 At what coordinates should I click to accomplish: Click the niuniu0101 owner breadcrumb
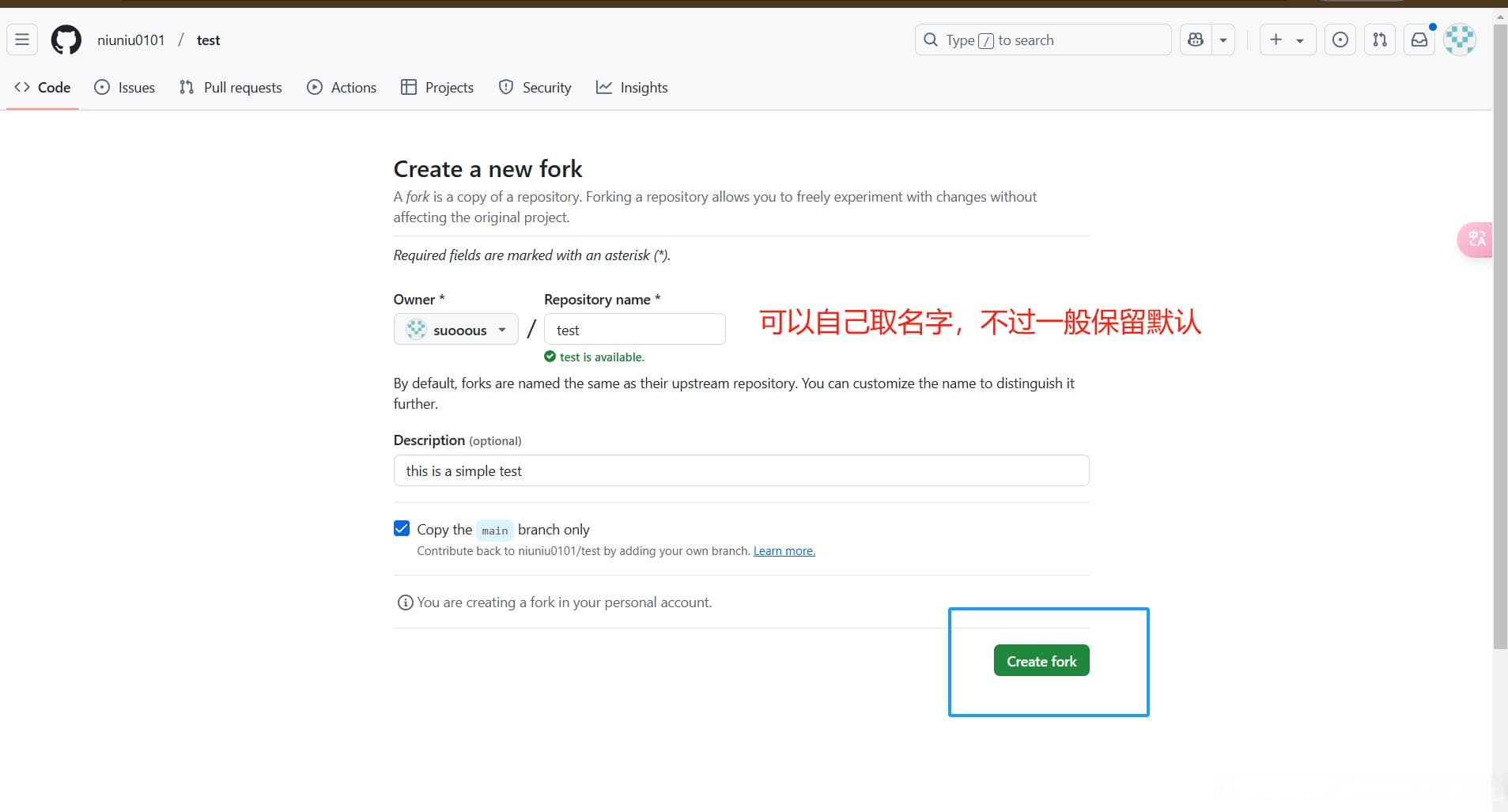[131, 40]
